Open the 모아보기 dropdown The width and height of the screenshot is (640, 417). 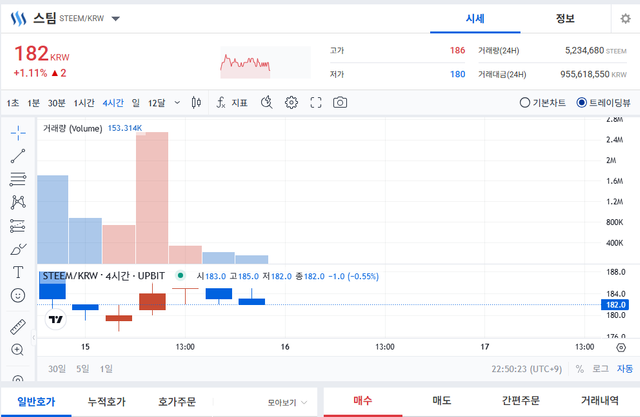287,403
